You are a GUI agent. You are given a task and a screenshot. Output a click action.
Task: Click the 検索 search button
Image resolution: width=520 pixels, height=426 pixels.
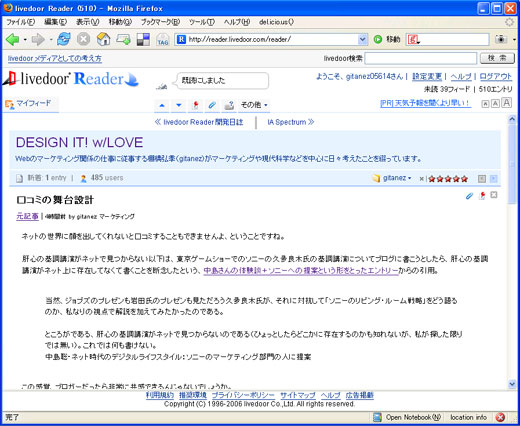(497, 58)
